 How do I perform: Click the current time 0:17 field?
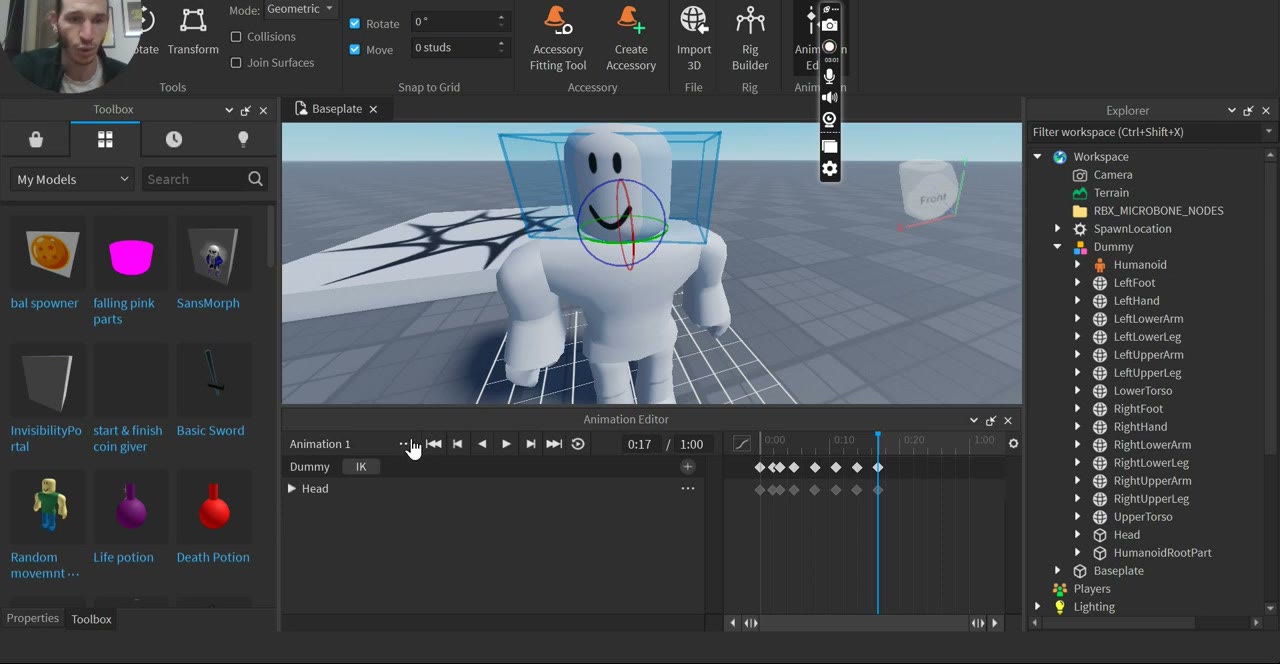639,444
